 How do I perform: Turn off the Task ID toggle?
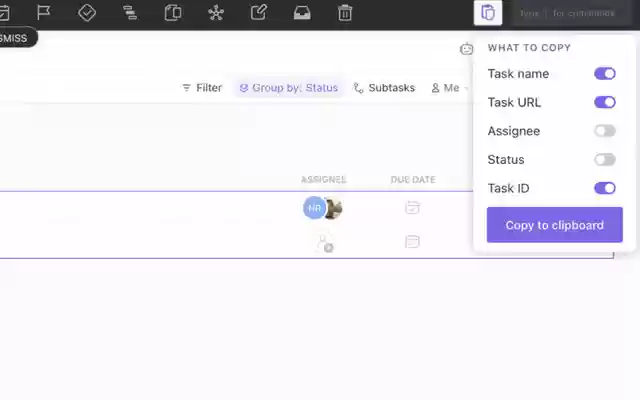tap(604, 188)
